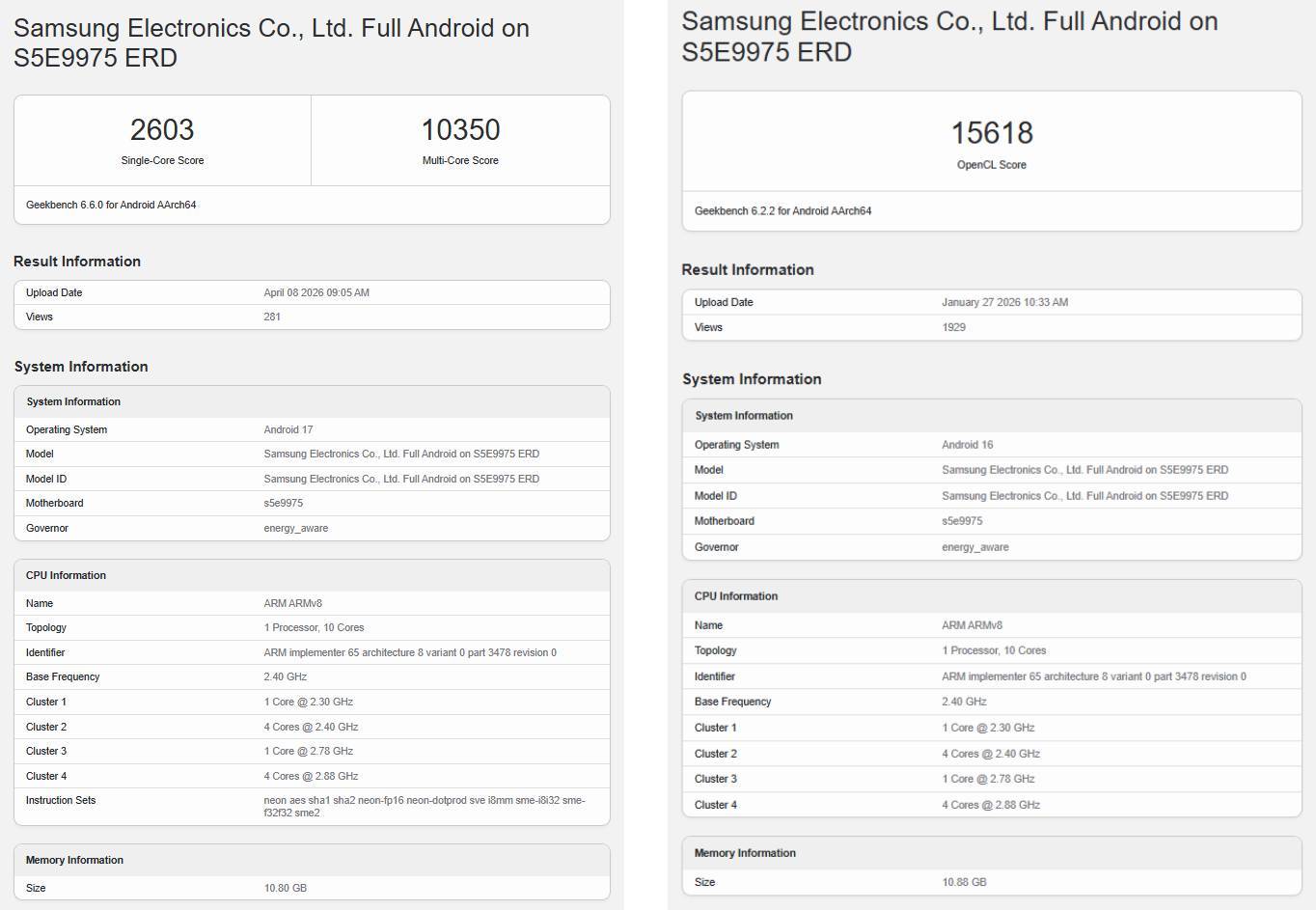Click the Base Frequency '2.40 GHz' in left panel
Viewport: 1316px width, 910px height.
click(x=285, y=676)
